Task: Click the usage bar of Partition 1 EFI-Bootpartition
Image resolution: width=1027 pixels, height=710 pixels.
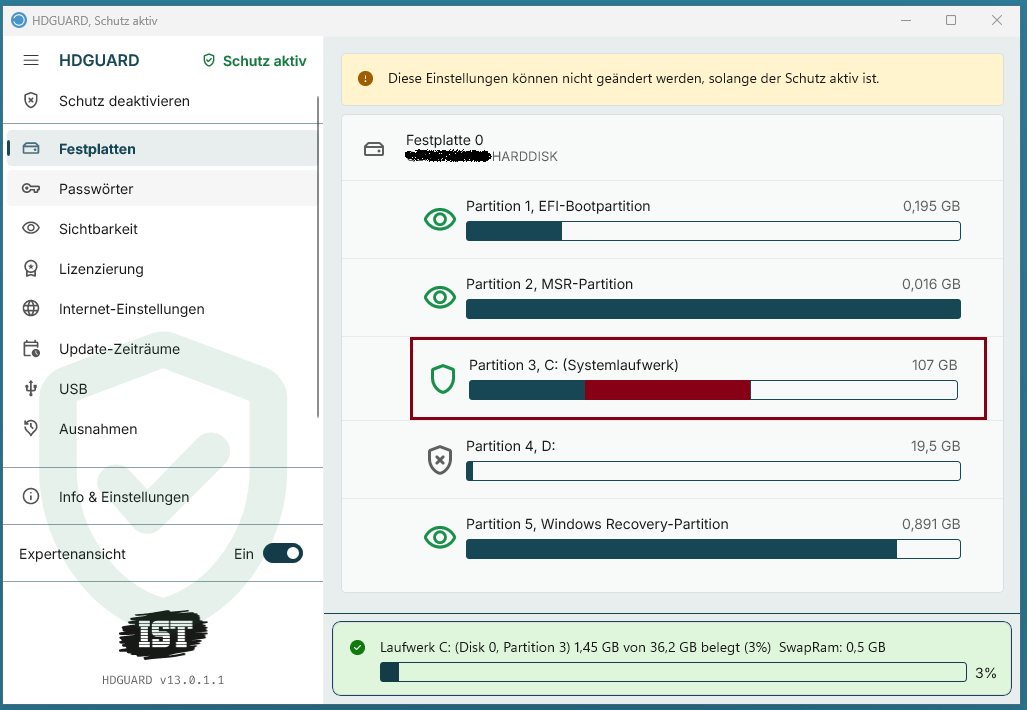Action: click(x=713, y=231)
